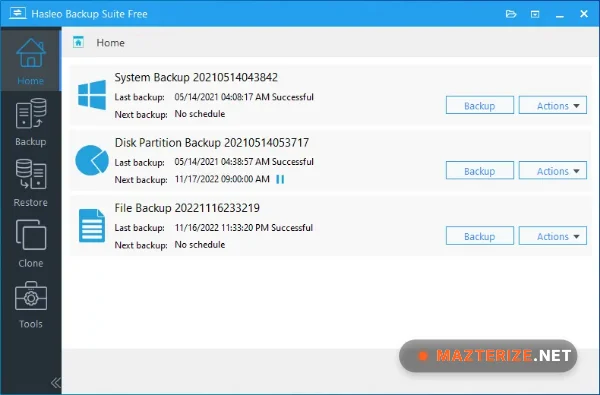Select Disk Partition Backup 20210514053717 title
The height and width of the screenshot is (395, 600).
click(x=212, y=143)
